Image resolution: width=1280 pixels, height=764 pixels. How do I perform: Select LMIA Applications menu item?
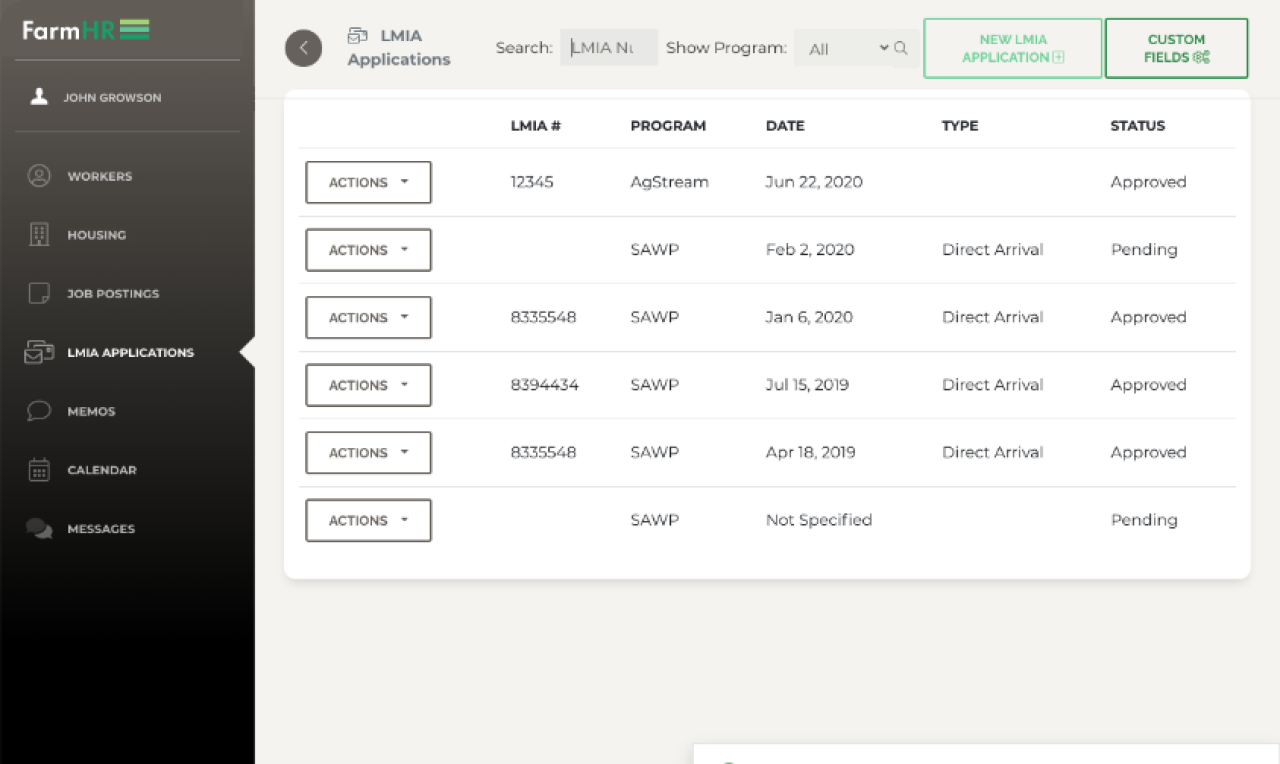131,352
